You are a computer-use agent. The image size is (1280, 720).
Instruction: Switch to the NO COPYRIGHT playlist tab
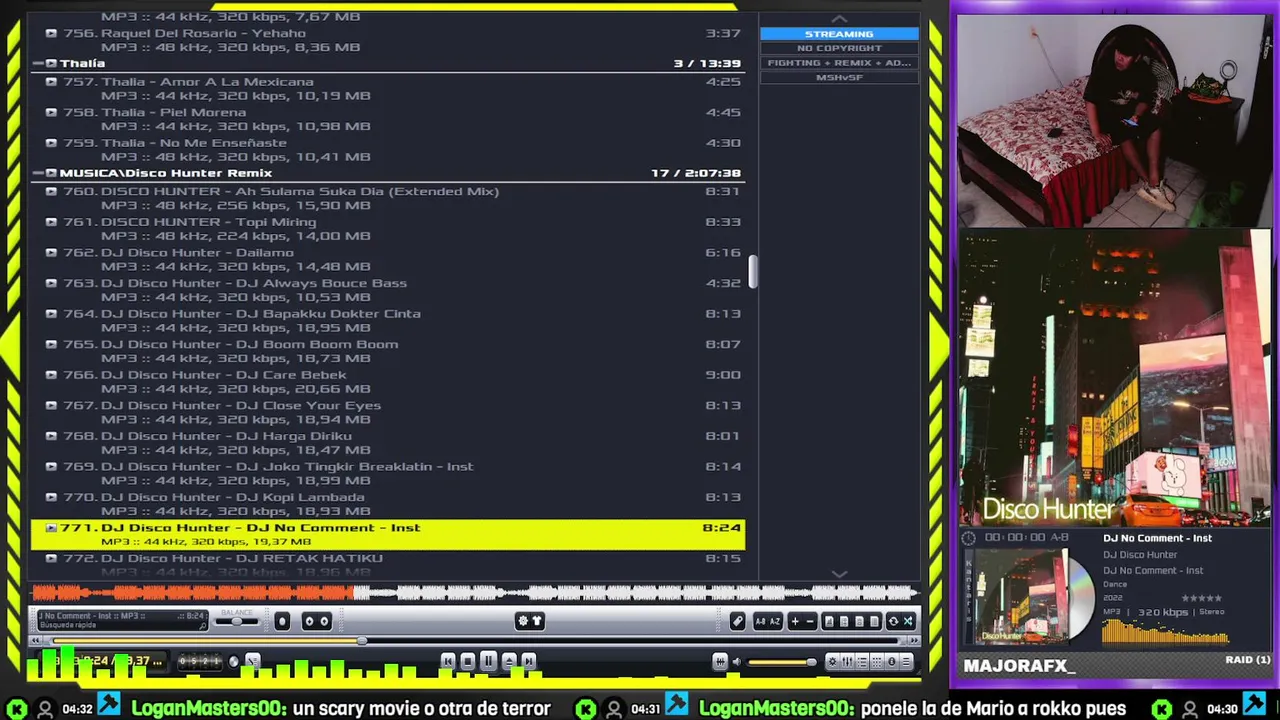pos(839,48)
